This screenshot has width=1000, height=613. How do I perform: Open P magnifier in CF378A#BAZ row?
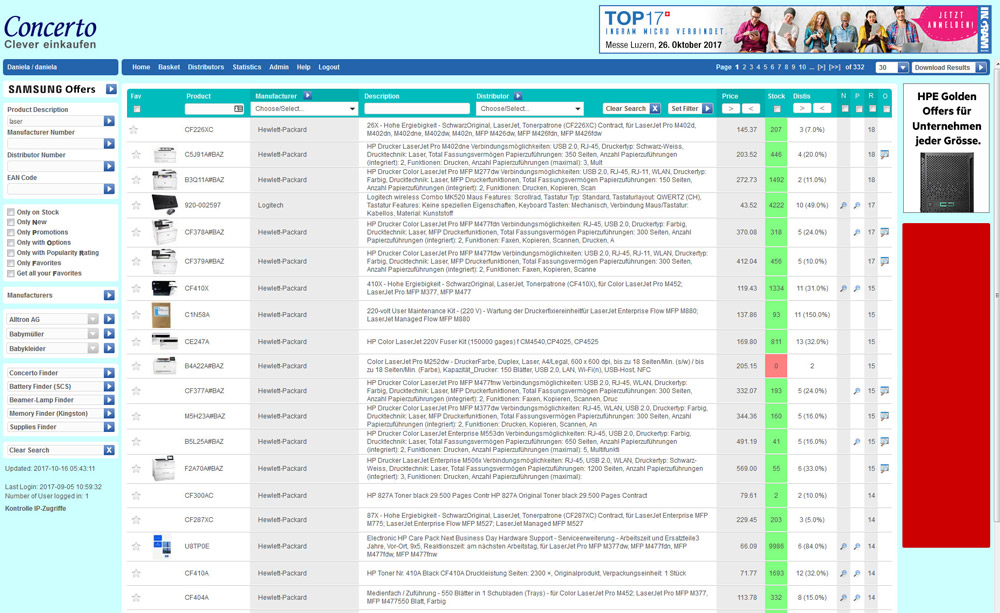pos(857,232)
